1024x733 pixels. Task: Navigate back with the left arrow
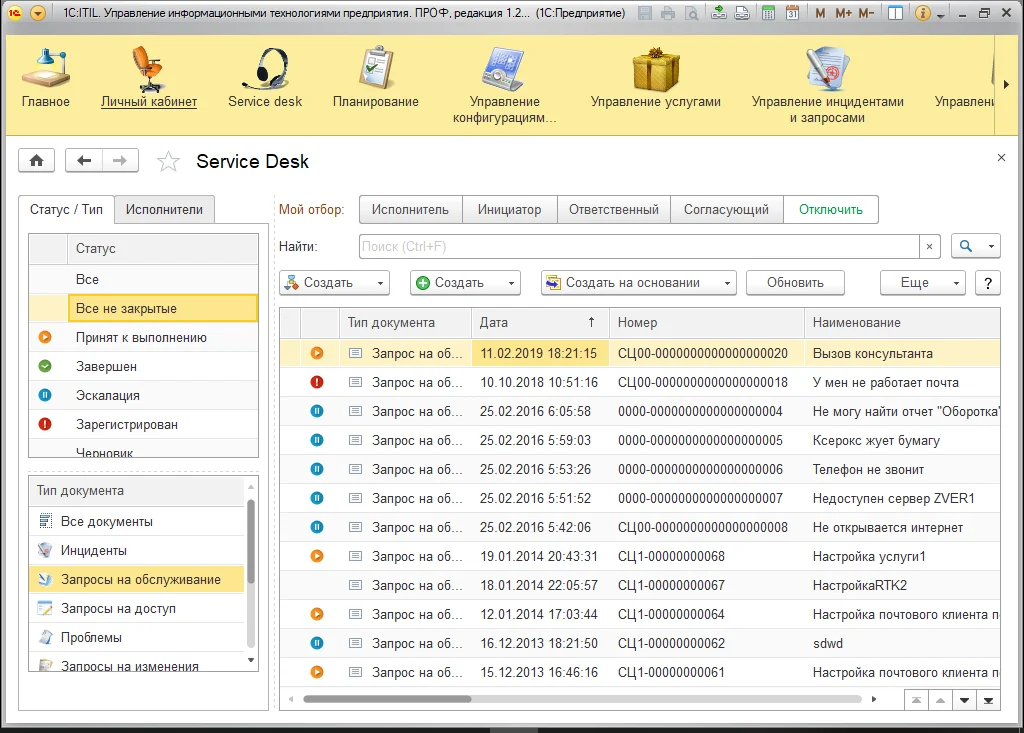[84, 161]
